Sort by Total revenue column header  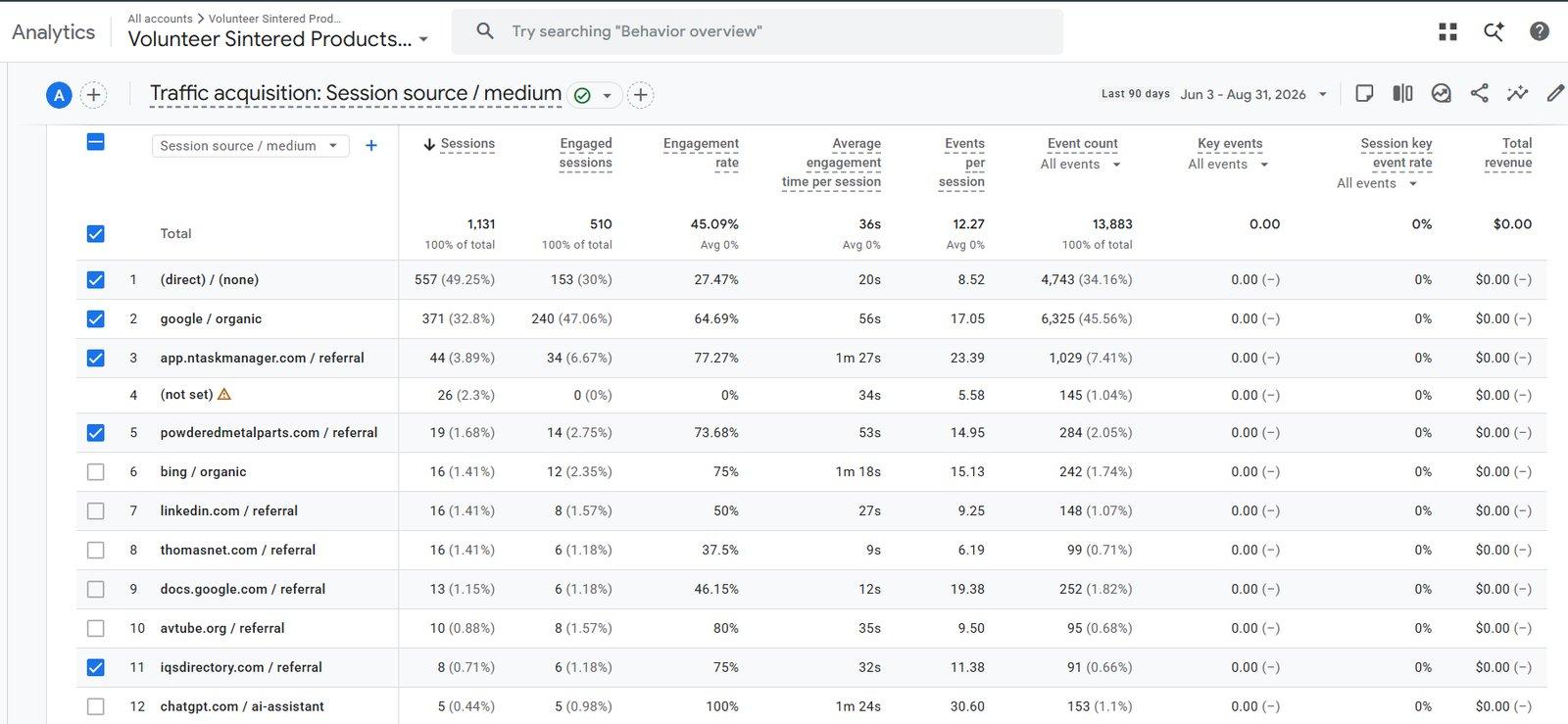tap(1508, 153)
